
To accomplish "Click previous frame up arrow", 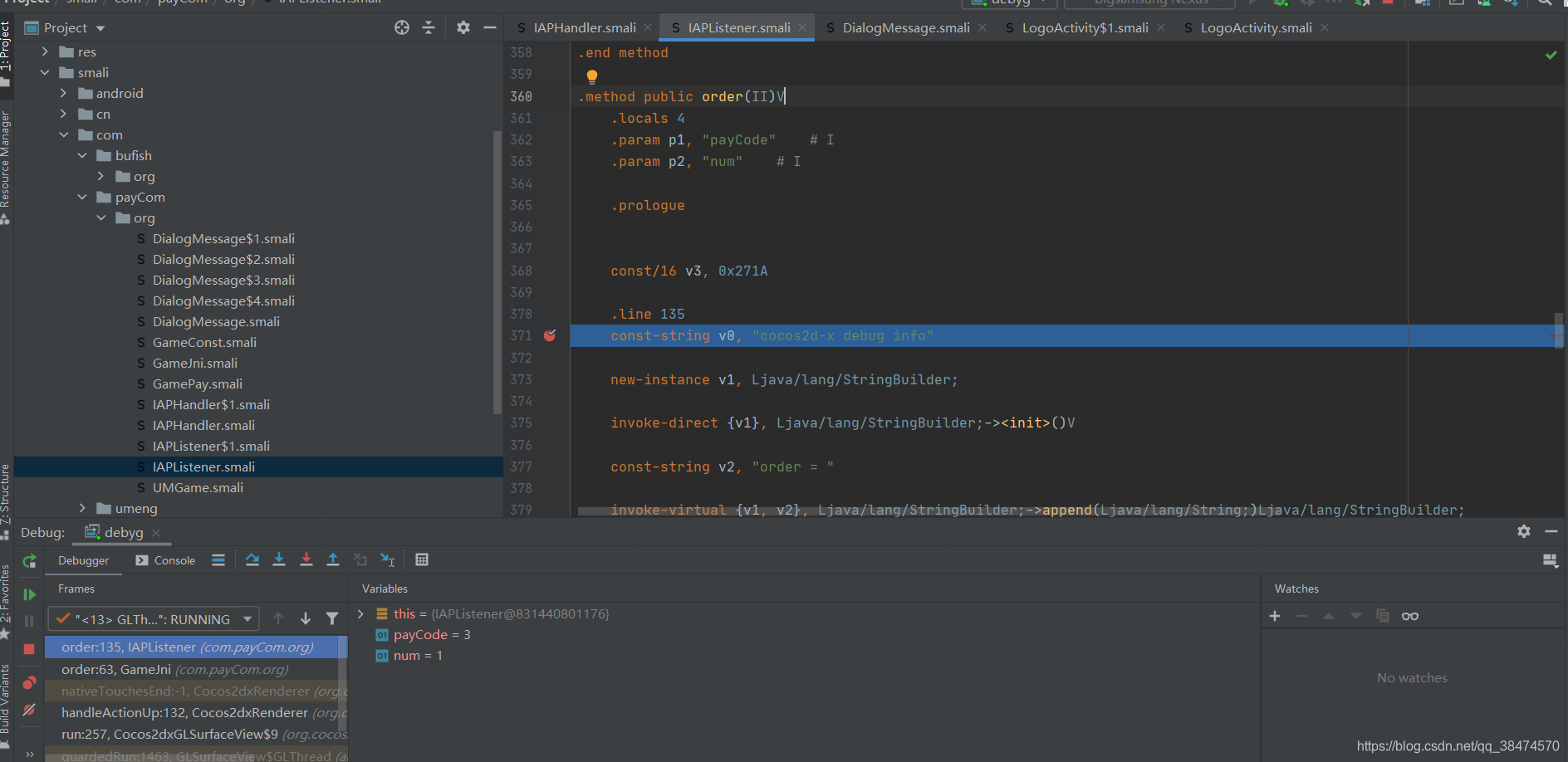I will point(278,618).
